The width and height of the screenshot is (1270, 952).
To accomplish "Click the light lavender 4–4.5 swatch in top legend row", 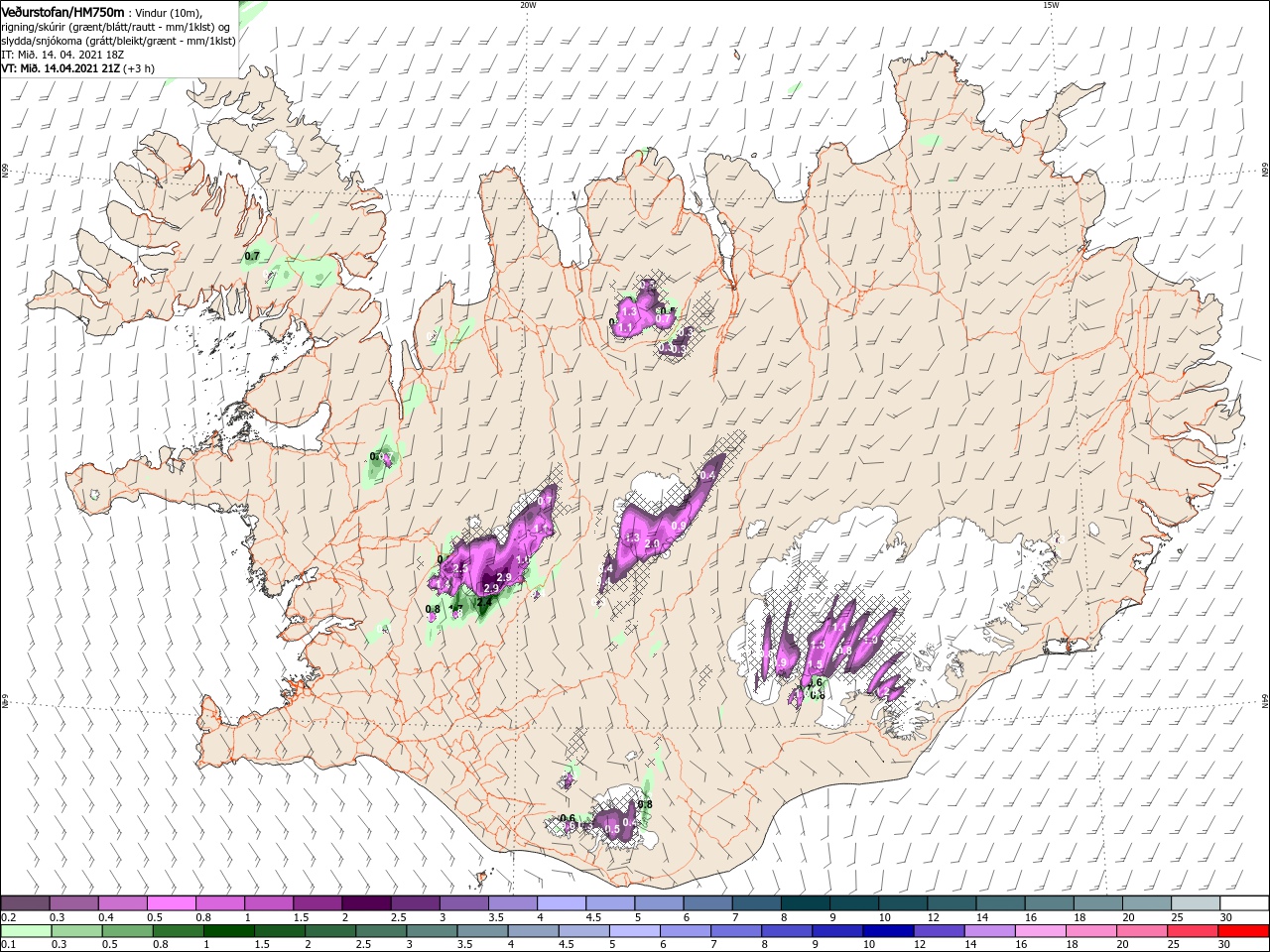I will (x=562, y=903).
